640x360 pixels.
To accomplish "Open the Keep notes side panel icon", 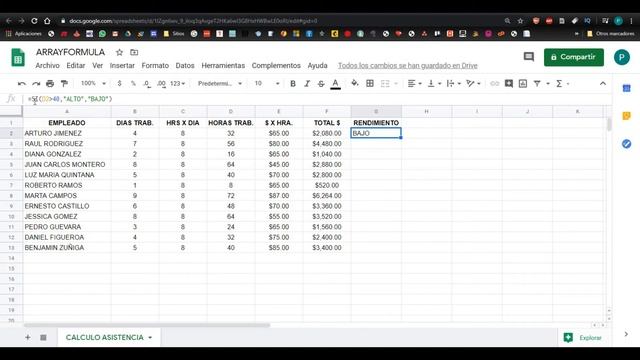I will click(627, 116).
